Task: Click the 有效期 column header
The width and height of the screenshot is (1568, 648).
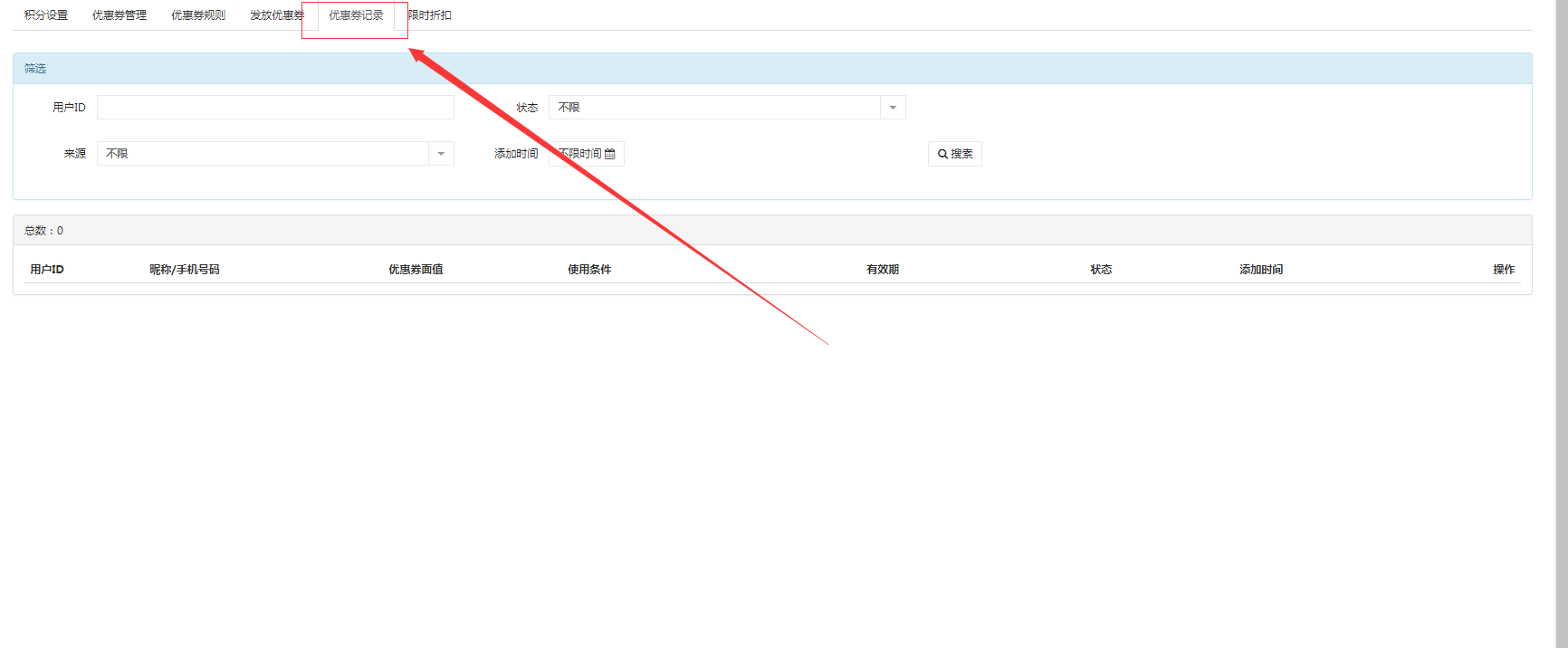Action: pos(883,270)
